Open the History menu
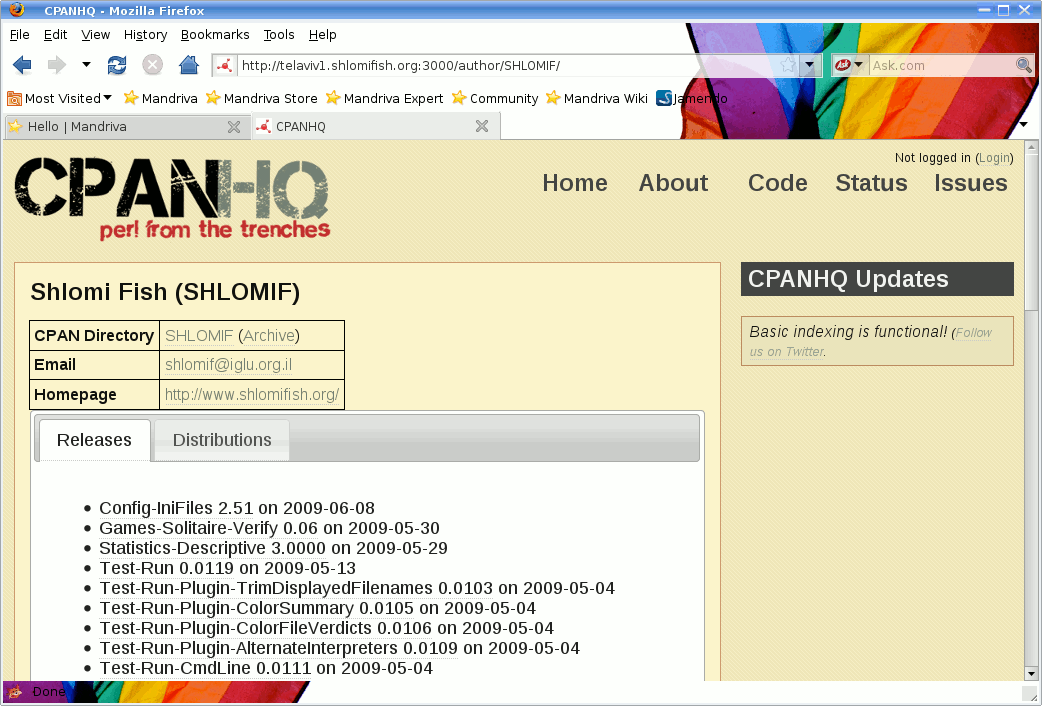This screenshot has width=1042, height=706. (x=145, y=35)
